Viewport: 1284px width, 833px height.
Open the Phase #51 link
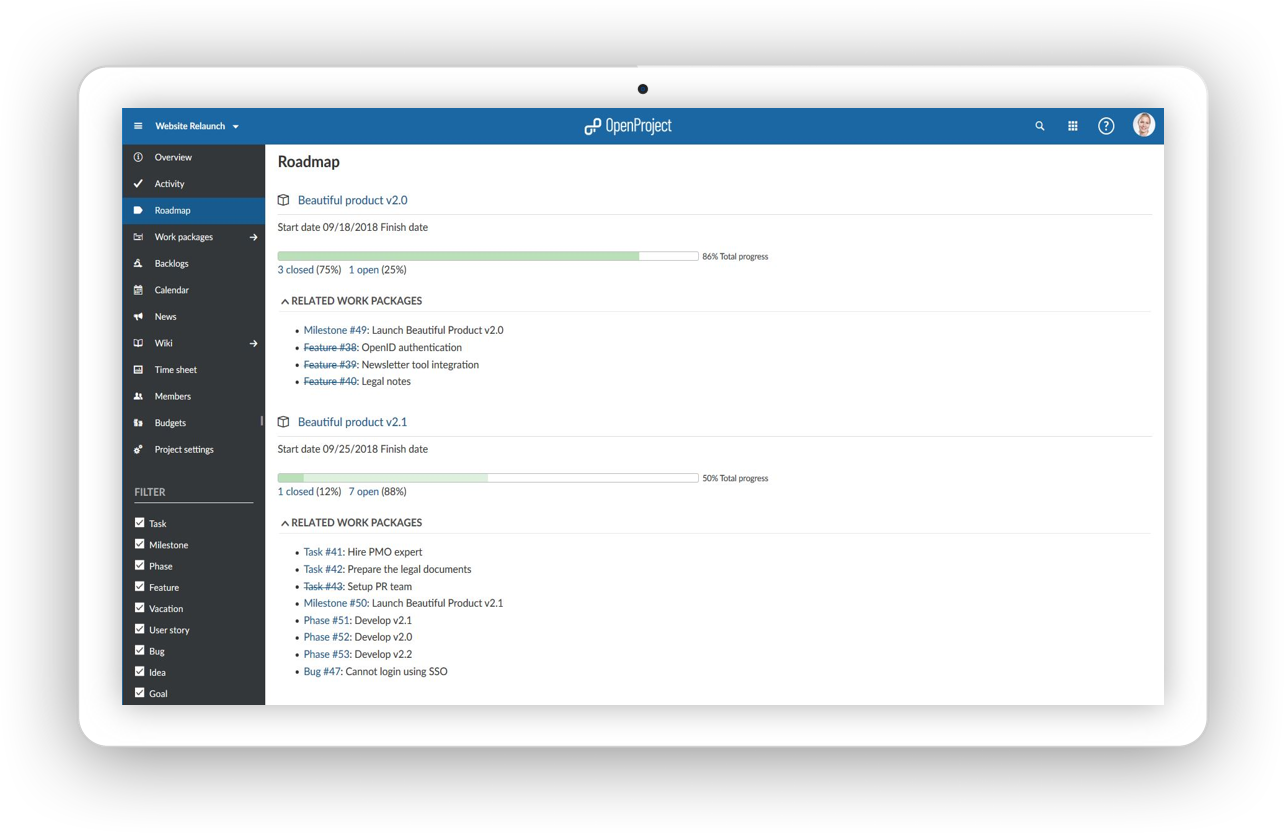coord(327,620)
